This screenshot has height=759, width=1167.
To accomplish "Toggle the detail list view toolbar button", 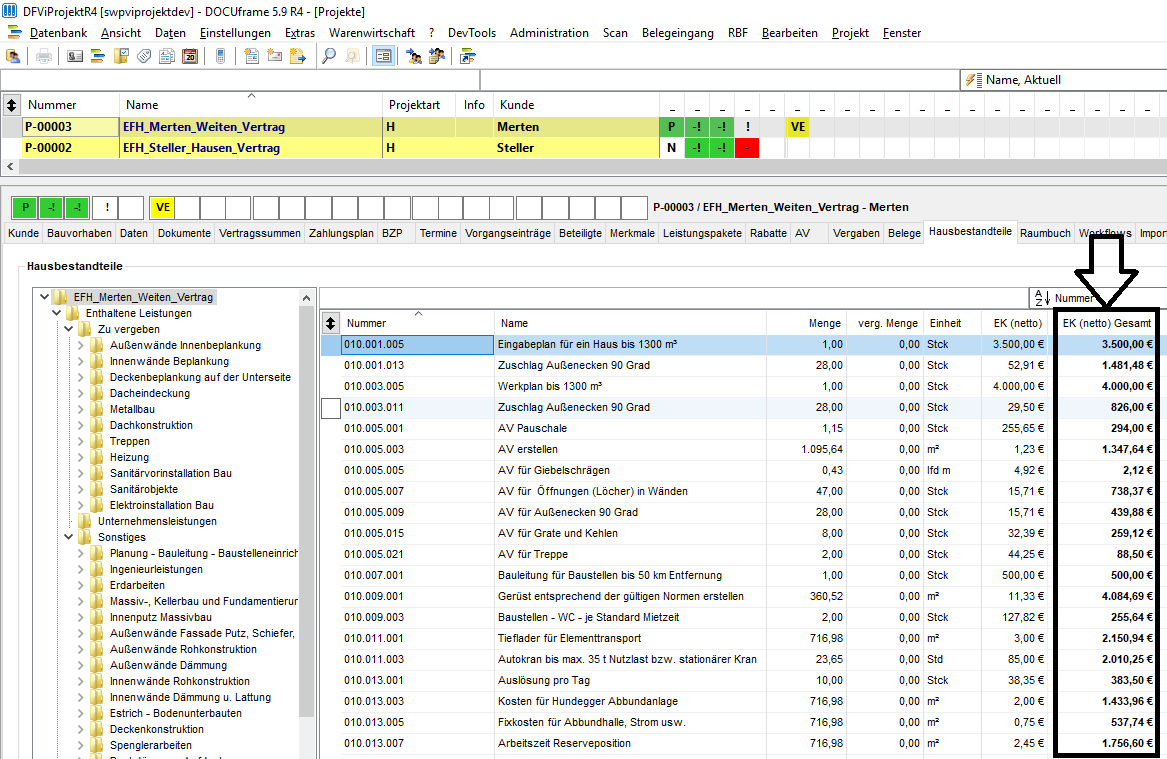I will point(383,57).
